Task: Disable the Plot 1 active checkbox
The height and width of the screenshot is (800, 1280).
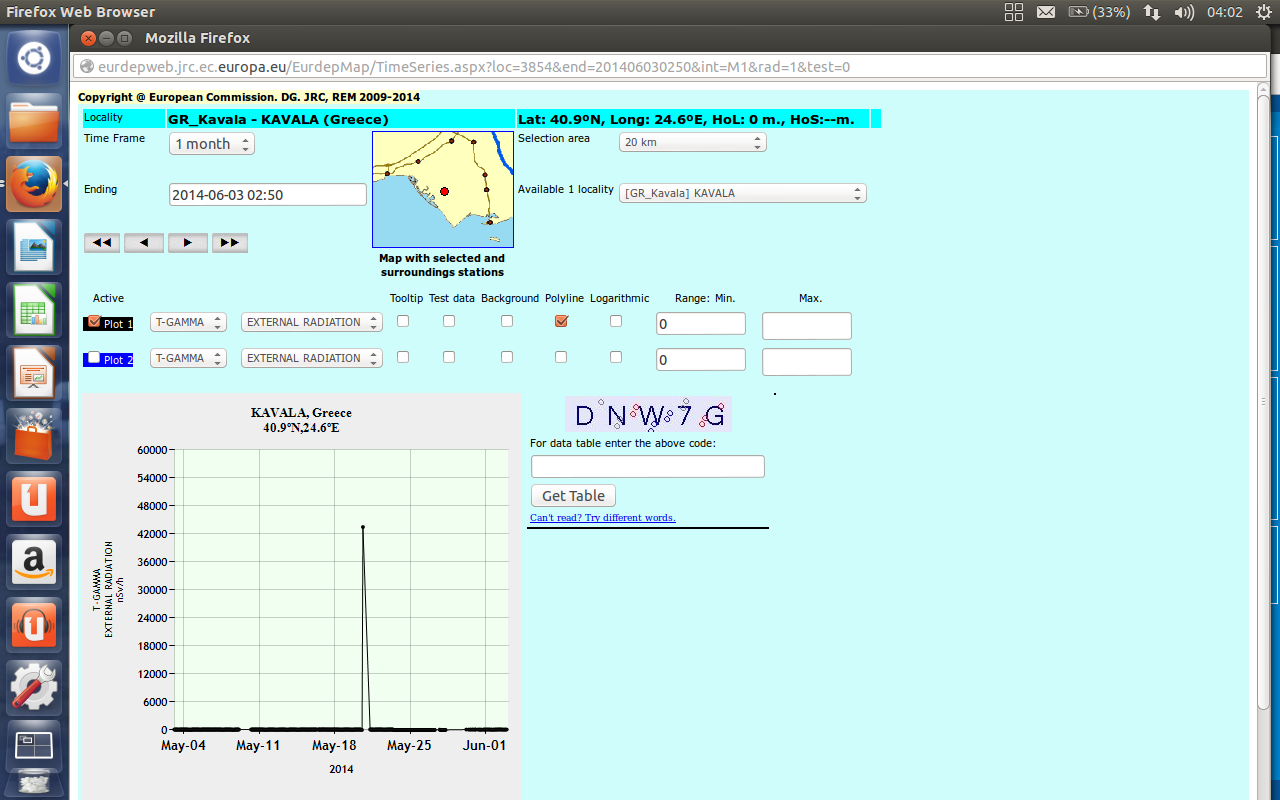Action: click(x=94, y=322)
